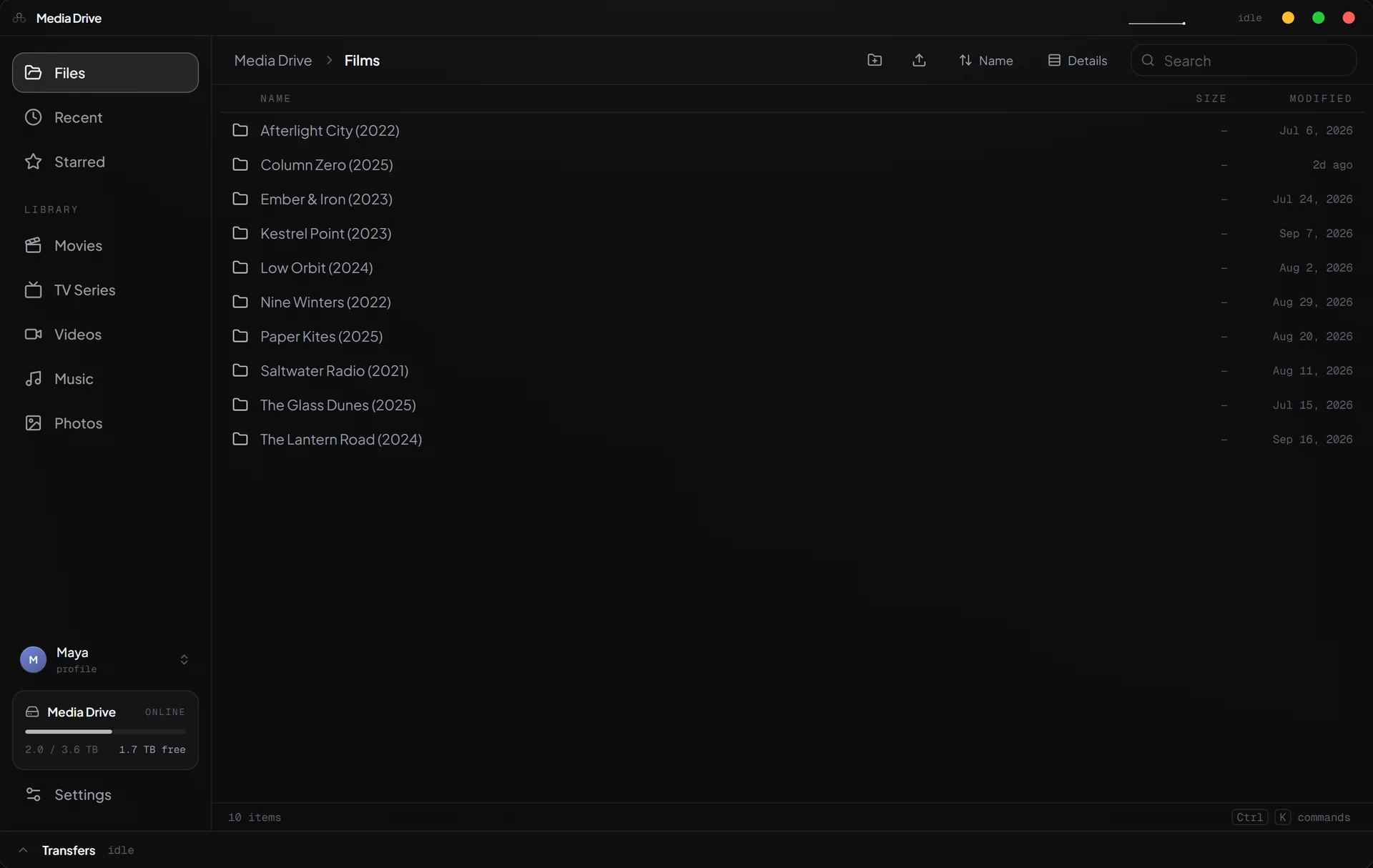Select the Paper Kites (2025) folder name
Viewport: 1373px width, 868px height.
pyautogui.click(x=321, y=336)
